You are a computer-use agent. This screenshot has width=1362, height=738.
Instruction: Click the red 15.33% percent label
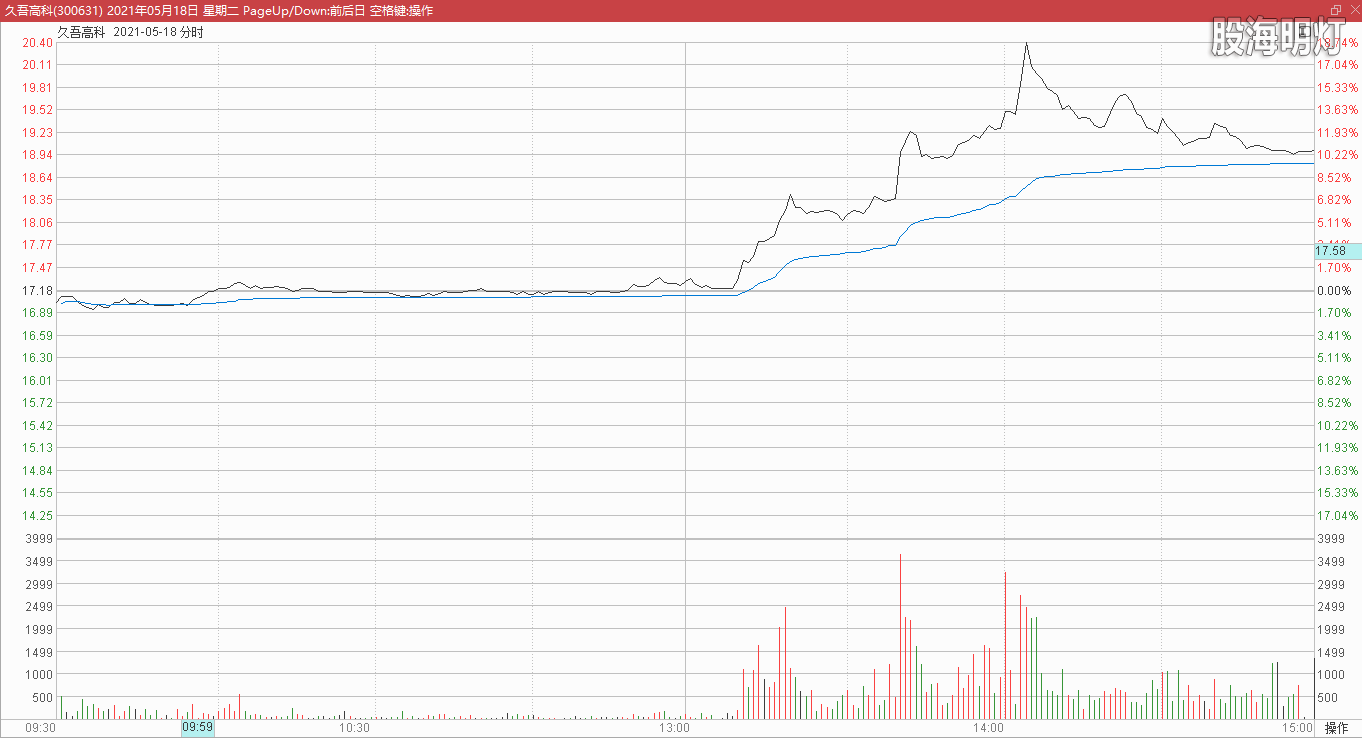click(x=1338, y=88)
